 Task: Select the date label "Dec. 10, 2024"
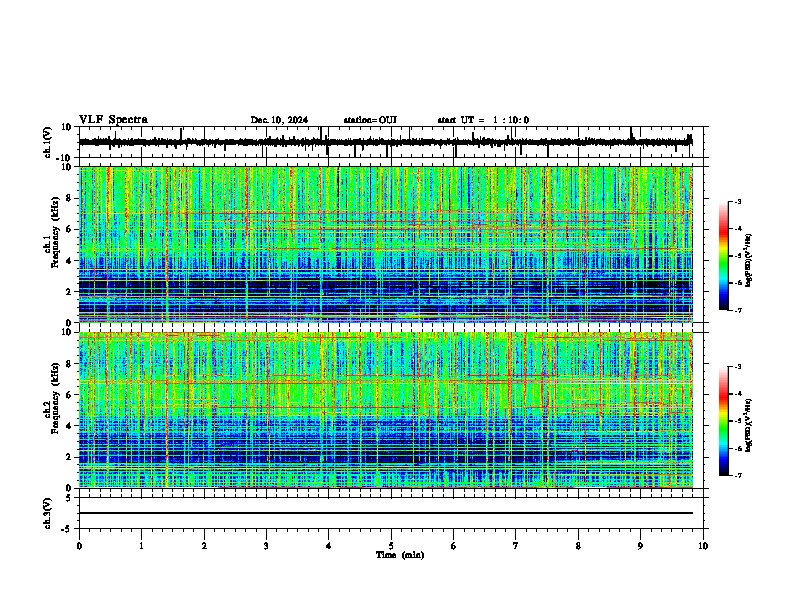click(x=279, y=120)
